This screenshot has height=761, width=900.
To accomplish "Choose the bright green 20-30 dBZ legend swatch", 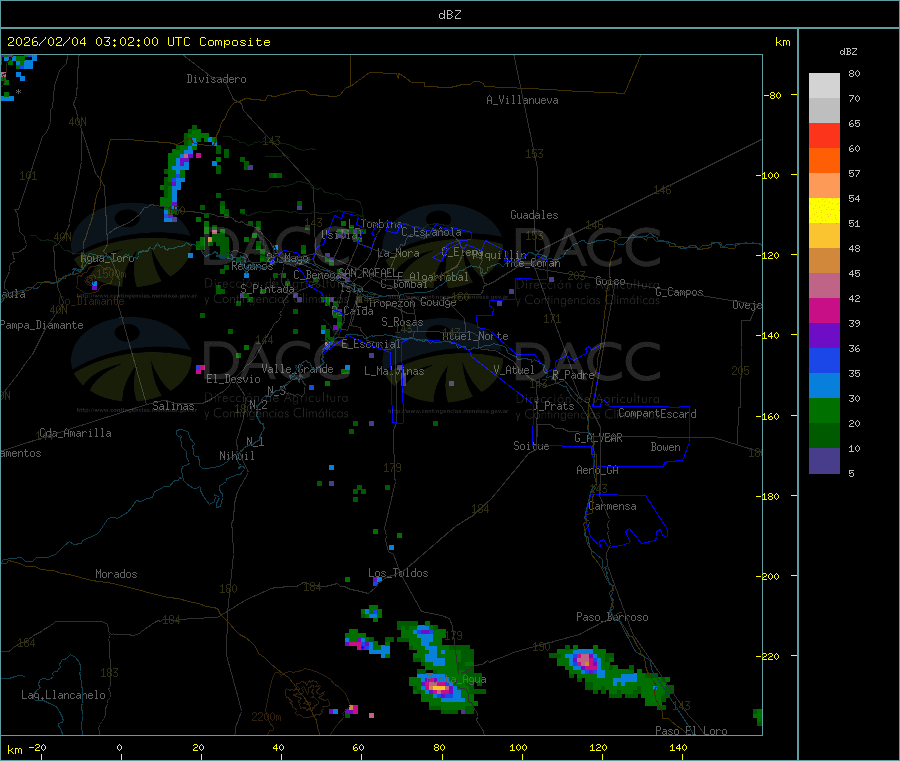I will (824, 410).
